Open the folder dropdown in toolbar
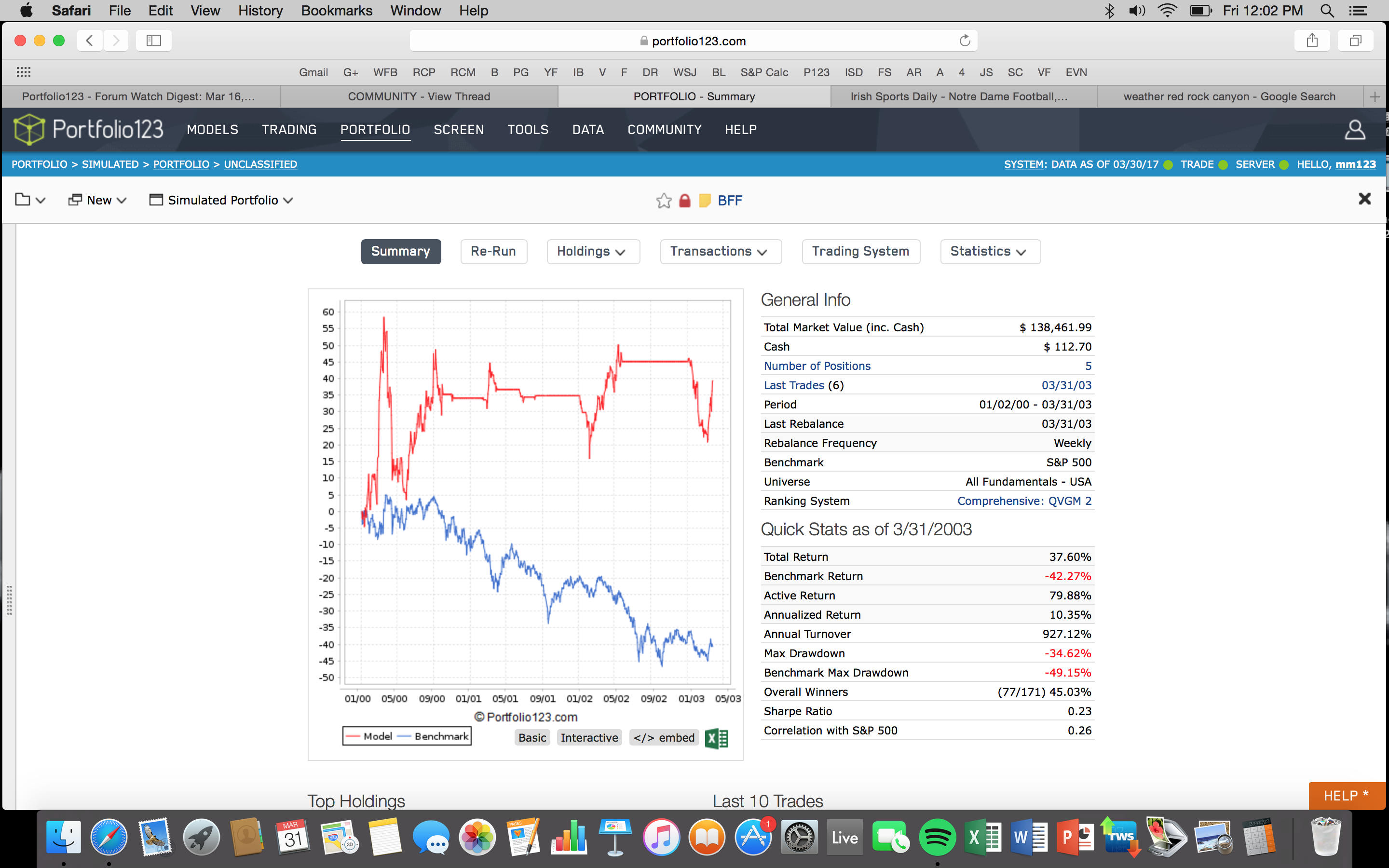1389x868 pixels. coord(30,200)
